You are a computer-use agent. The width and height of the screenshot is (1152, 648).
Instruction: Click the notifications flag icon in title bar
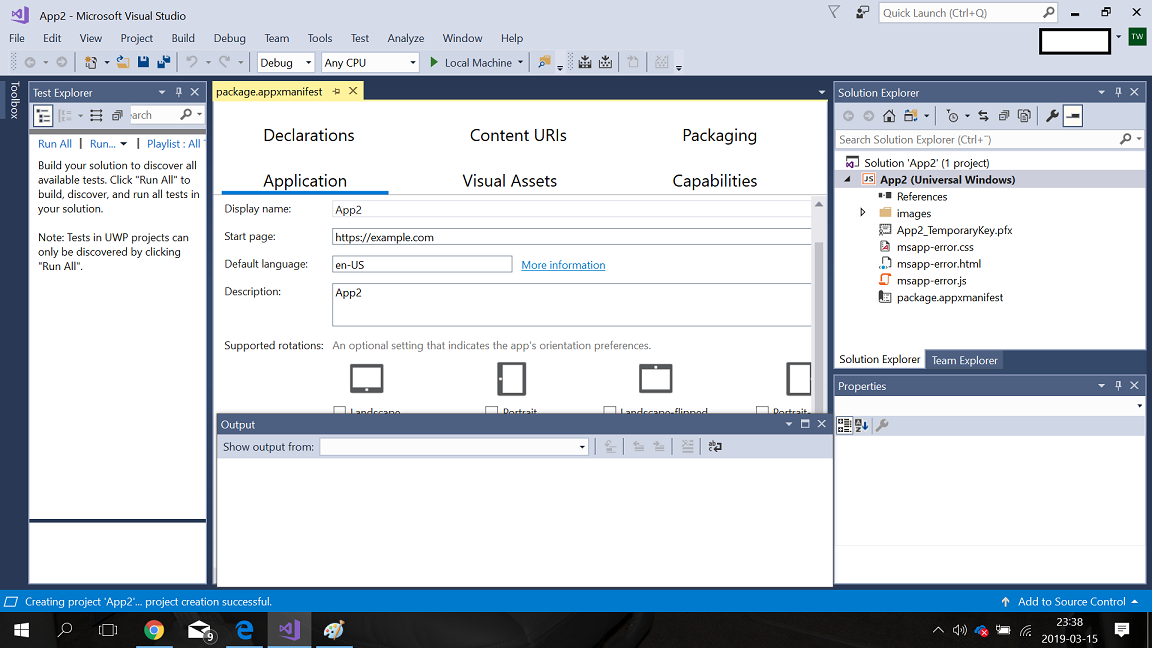coord(834,12)
